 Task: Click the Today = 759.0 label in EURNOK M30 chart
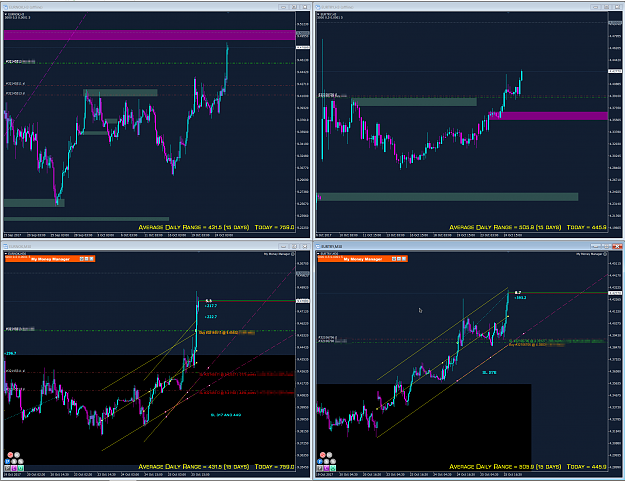[274, 467]
